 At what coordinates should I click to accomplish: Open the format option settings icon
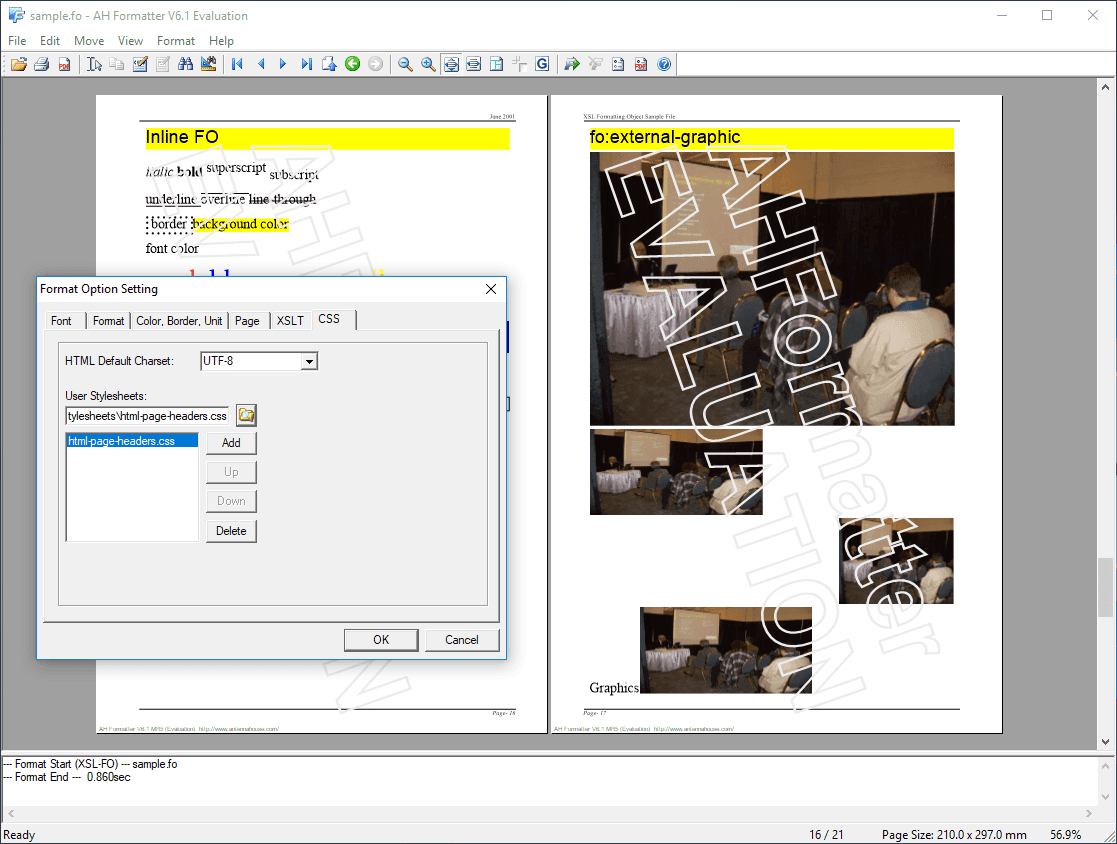618,64
